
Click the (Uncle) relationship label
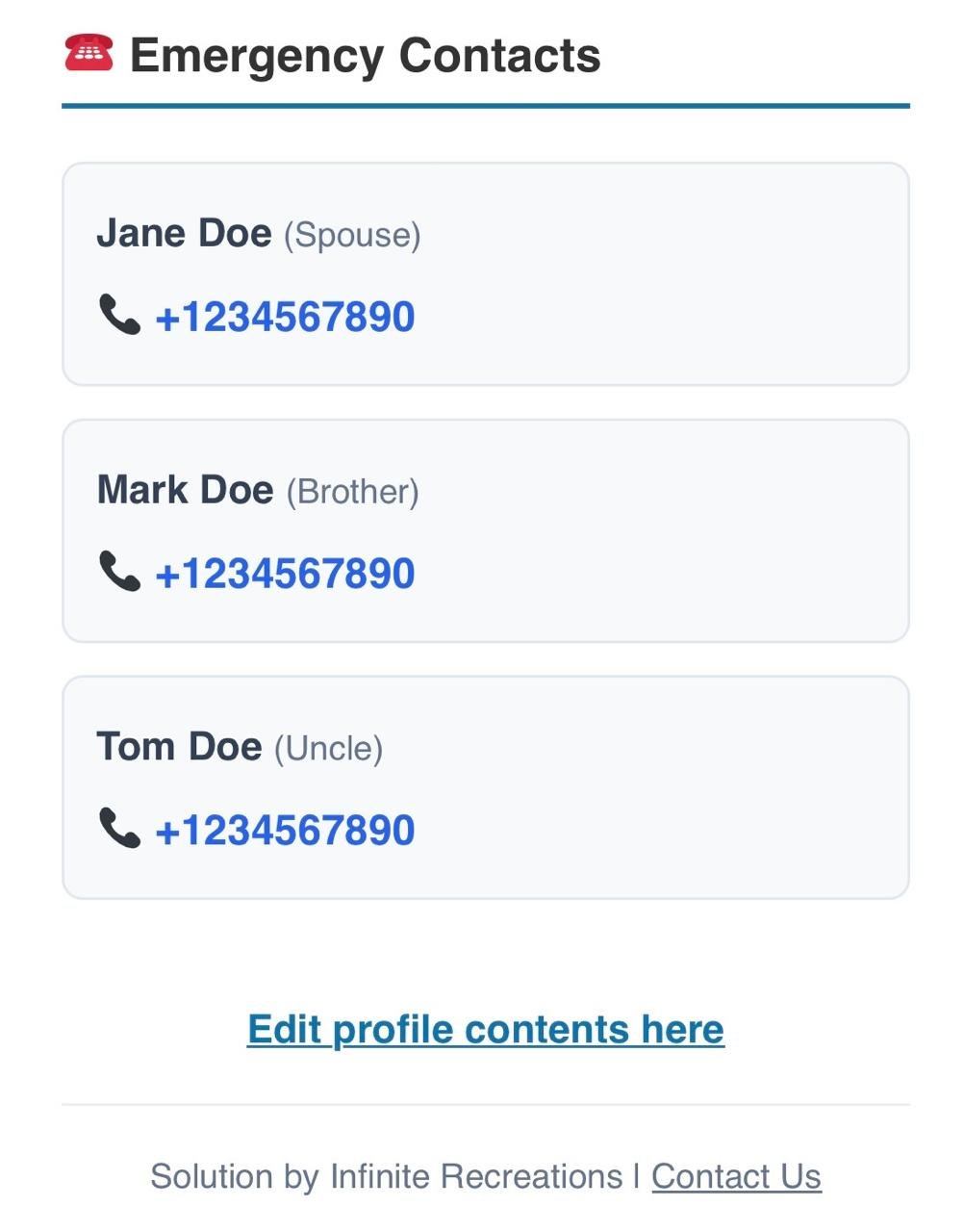coord(328,749)
